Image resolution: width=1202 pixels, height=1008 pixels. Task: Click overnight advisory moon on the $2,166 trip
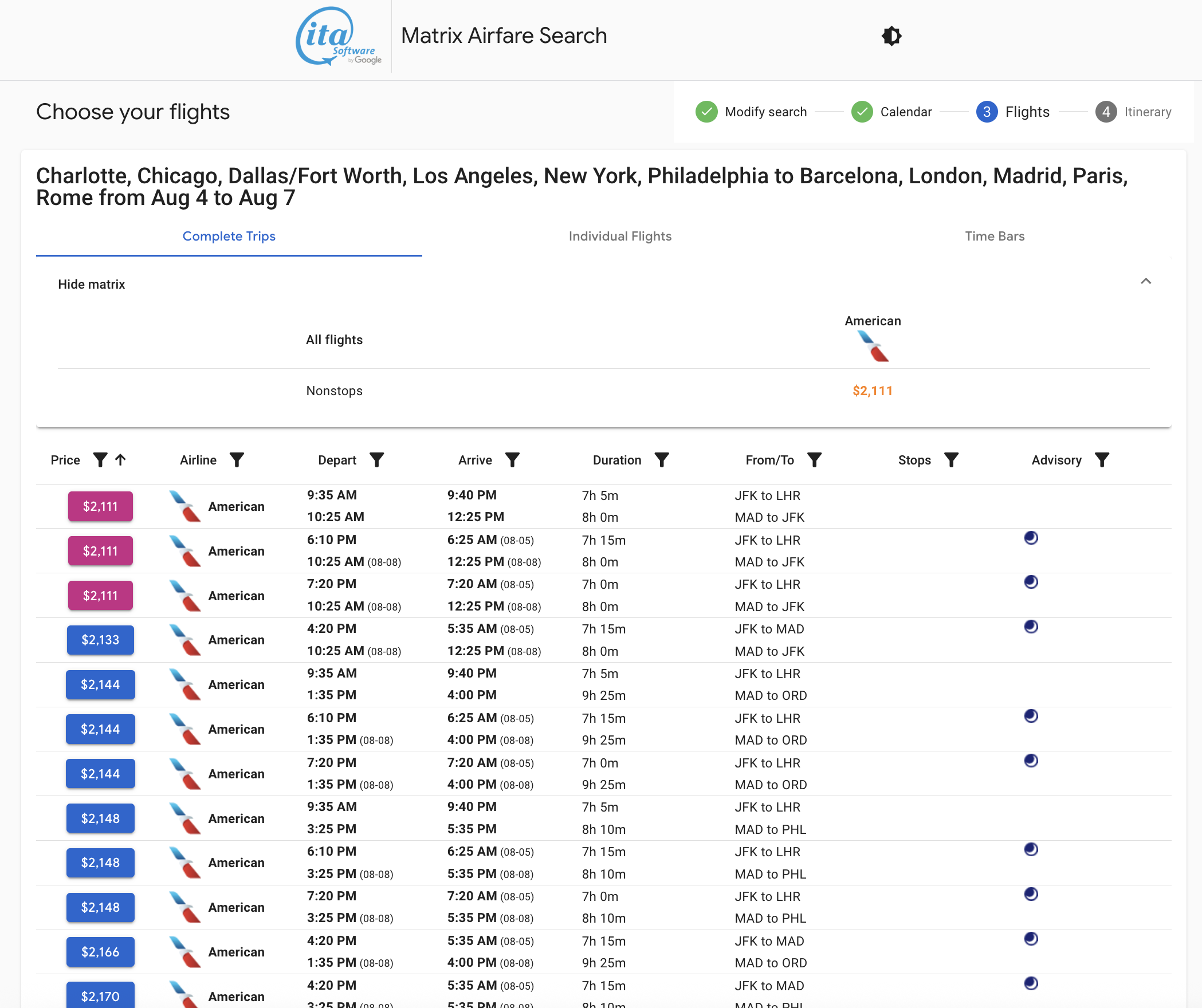point(1031,939)
